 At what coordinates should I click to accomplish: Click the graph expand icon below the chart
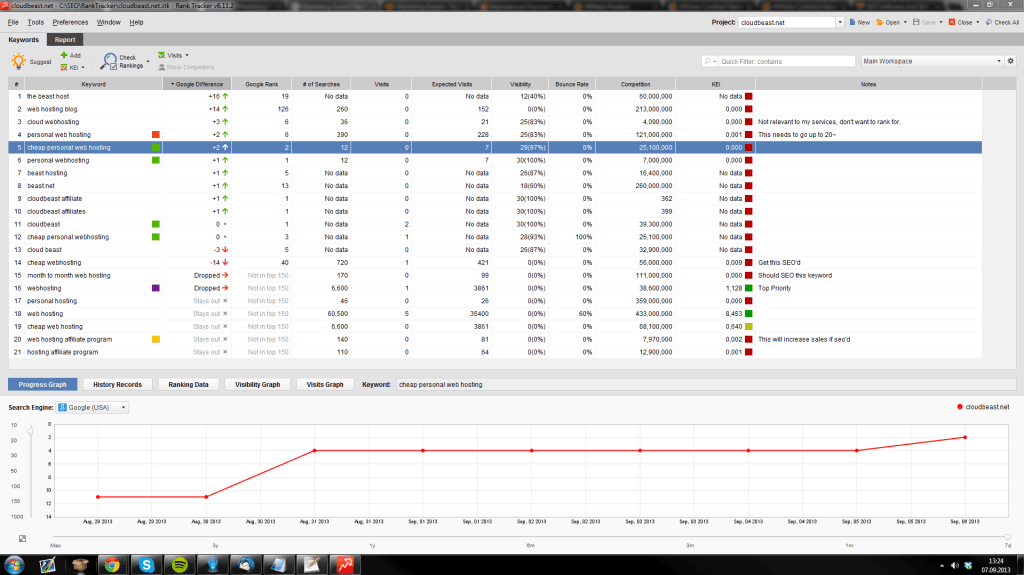pos(22,538)
